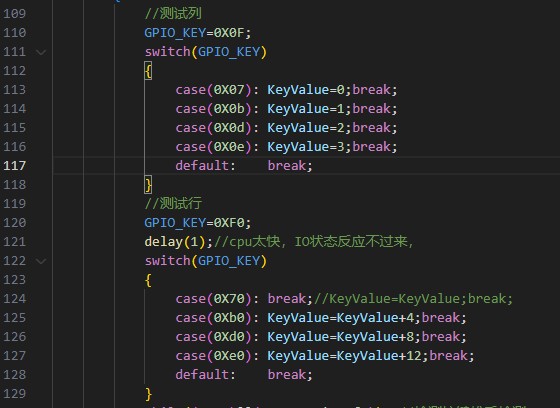Select line number 109 in gutter
This screenshot has width=560, height=408.
15,14
